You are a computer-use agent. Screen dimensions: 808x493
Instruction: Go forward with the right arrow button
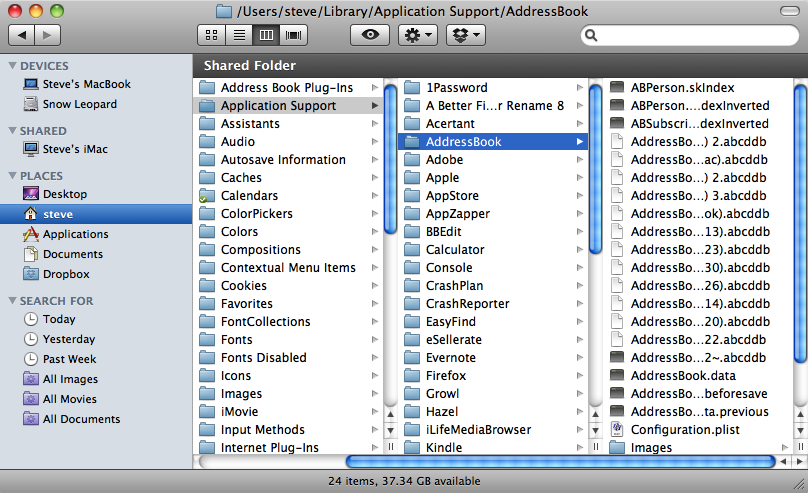pyautogui.click(x=47, y=35)
